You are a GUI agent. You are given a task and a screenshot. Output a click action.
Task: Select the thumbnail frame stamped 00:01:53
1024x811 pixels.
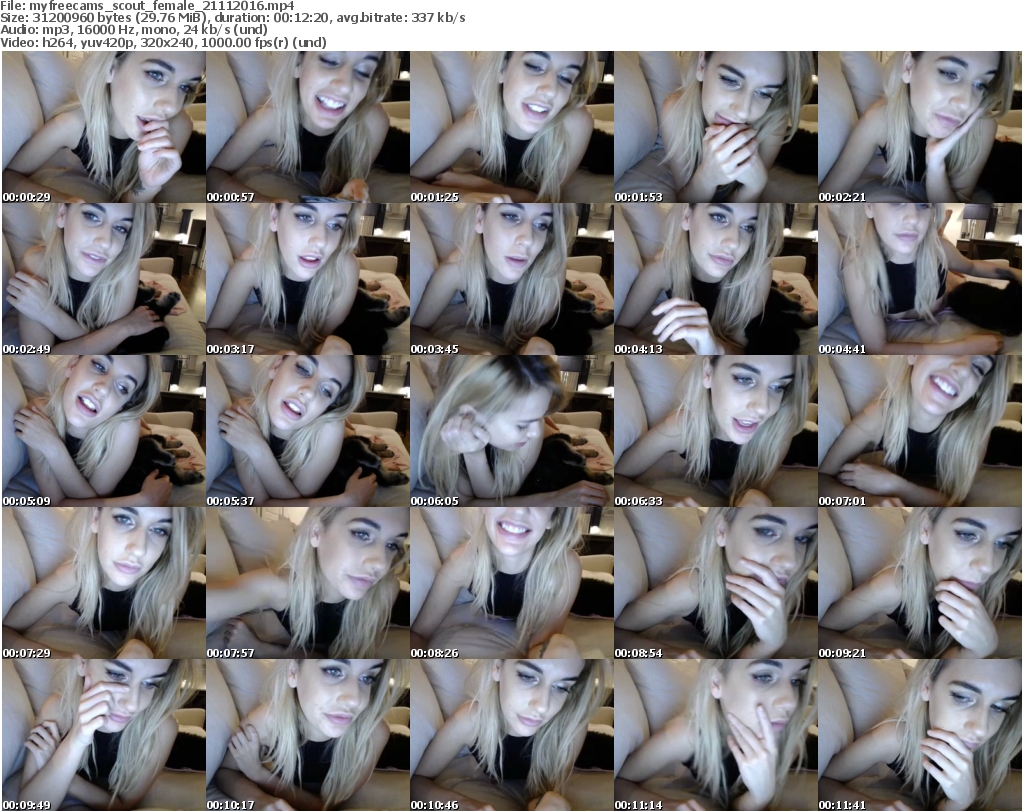(716, 127)
